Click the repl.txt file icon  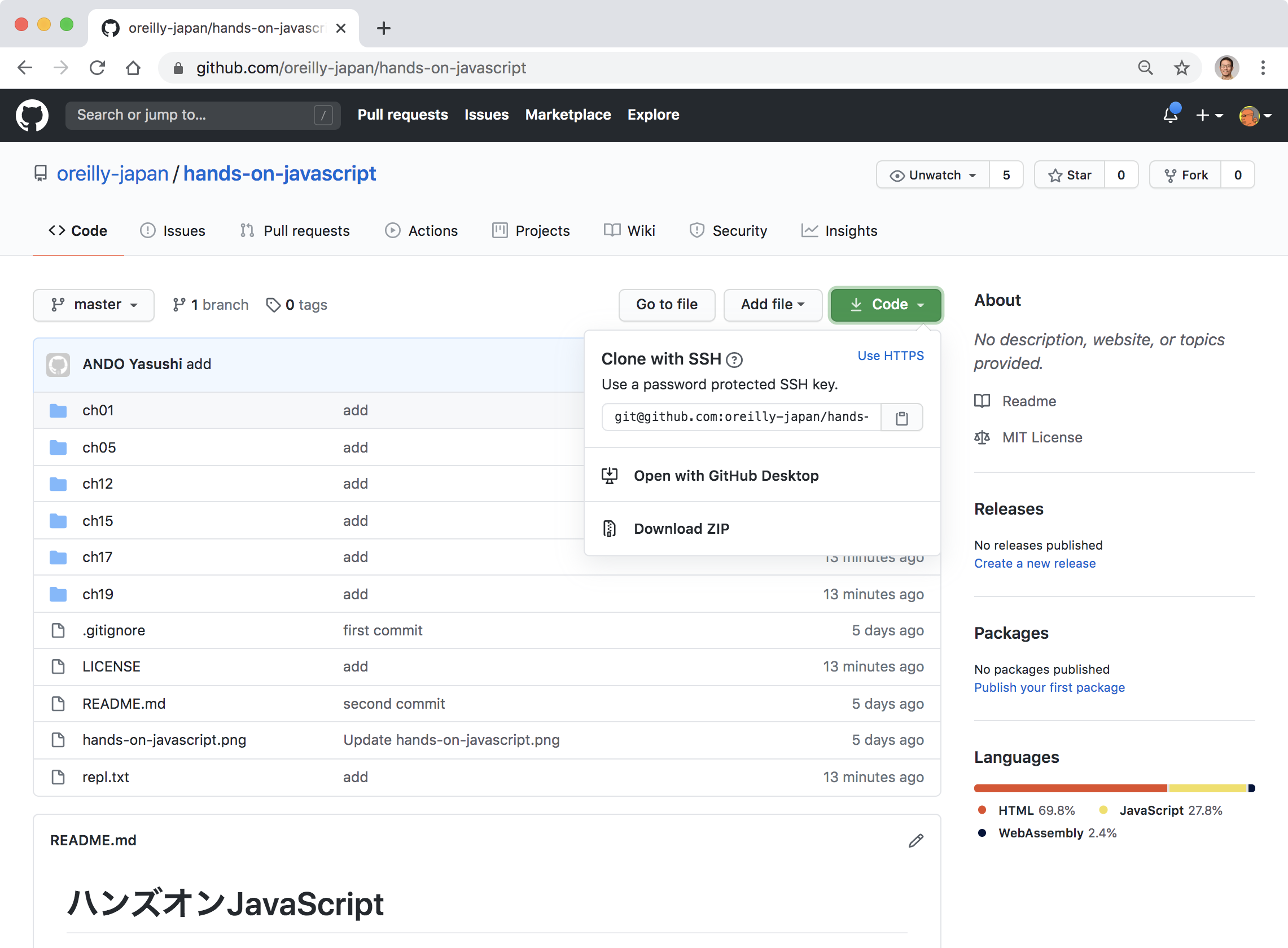point(58,777)
